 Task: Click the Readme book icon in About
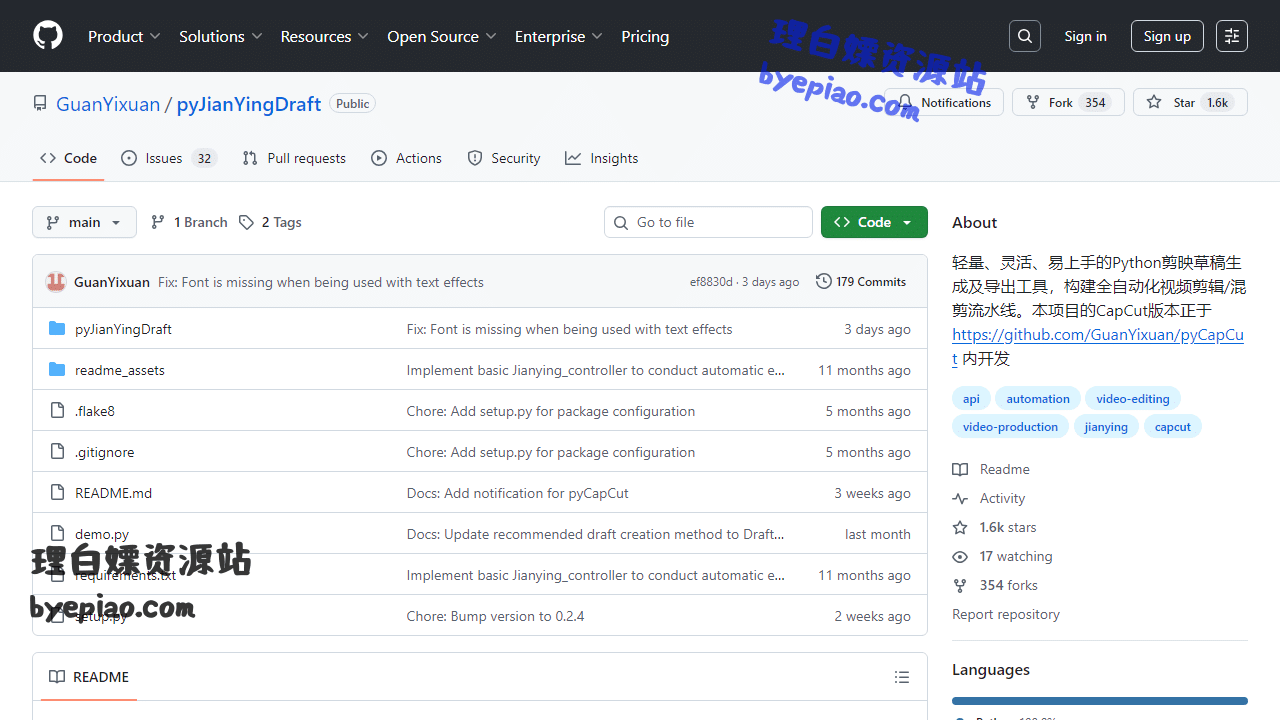point(960,469)
